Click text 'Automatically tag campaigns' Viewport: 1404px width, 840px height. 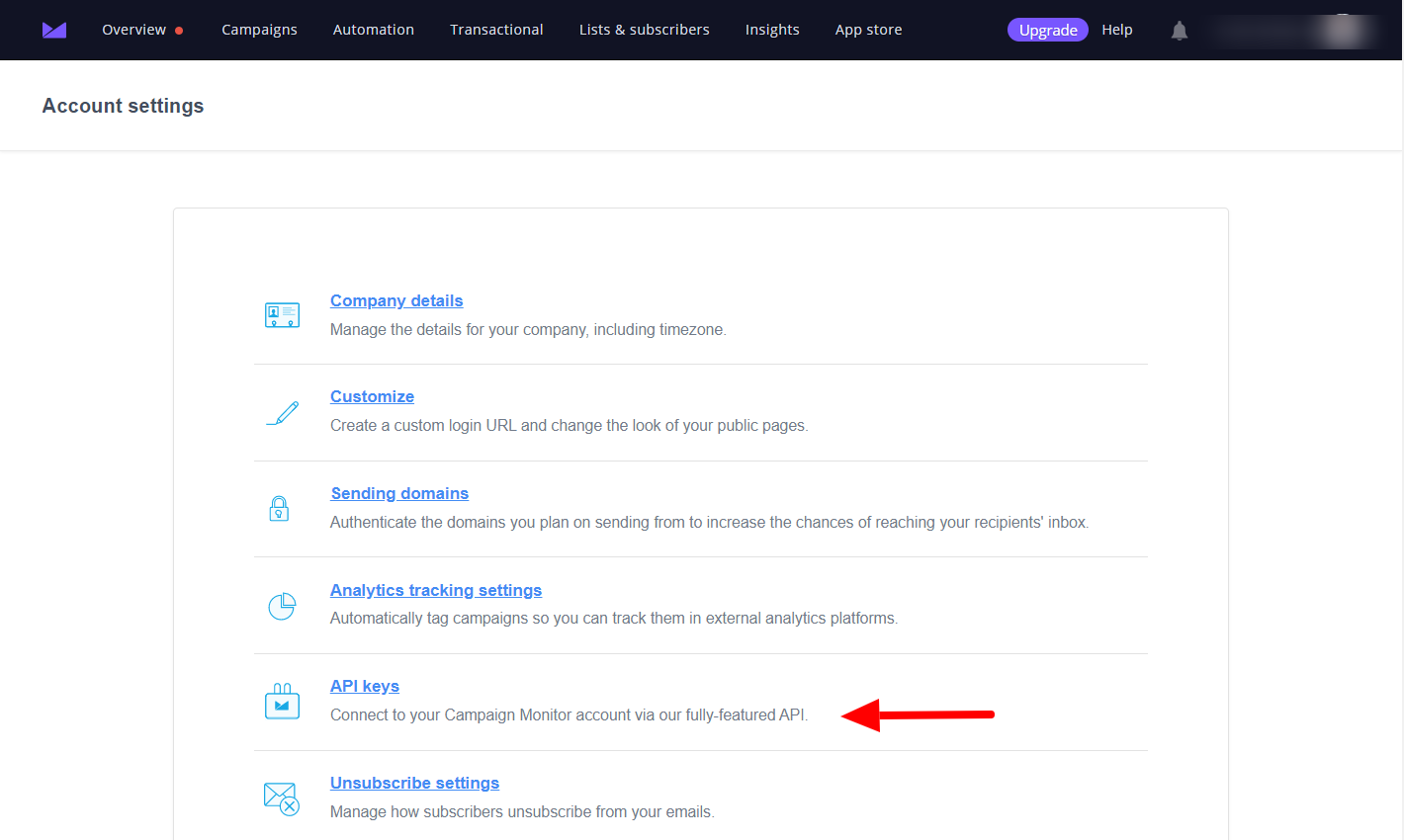[429, 619]
